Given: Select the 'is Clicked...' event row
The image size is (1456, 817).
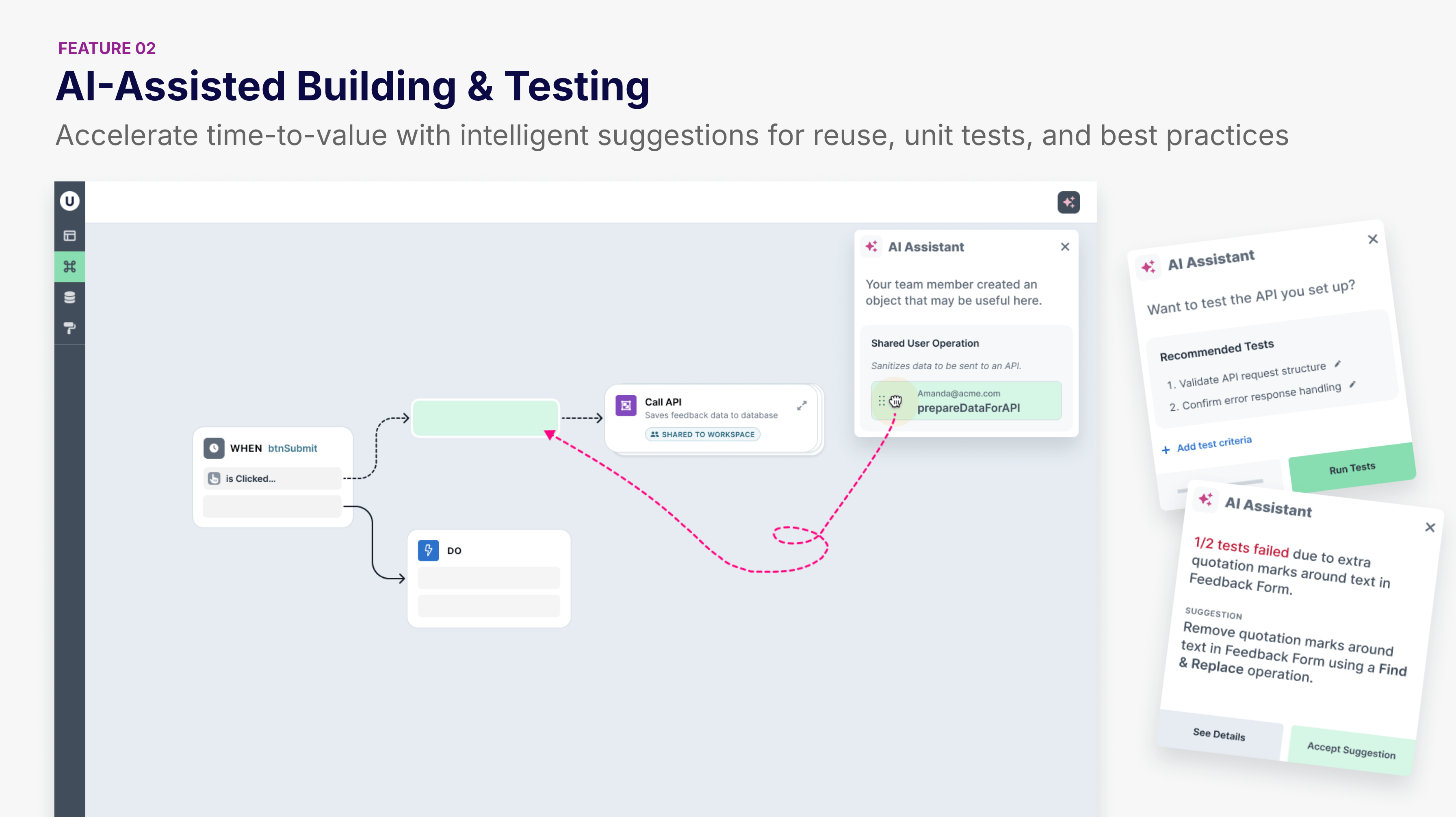Looking at the screenshot, I should [272, 478].
